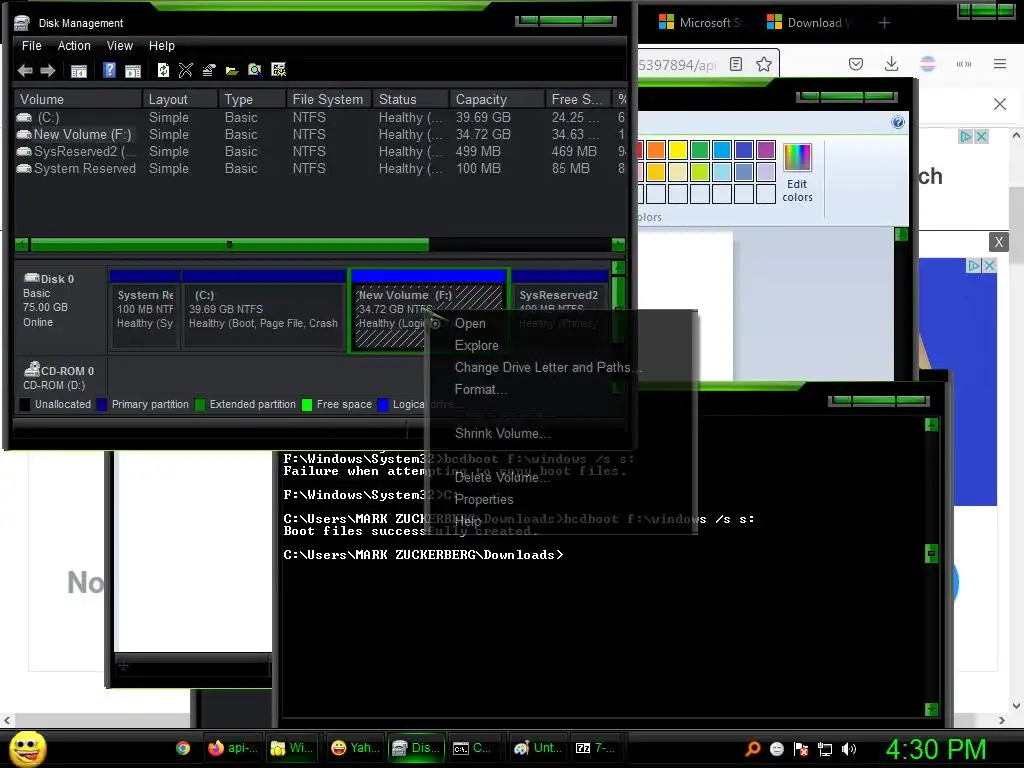Image resolution: width=1024 pixels, height=768 pixels.
Task: Open Chrome from the taskbar
Action: 183,748
